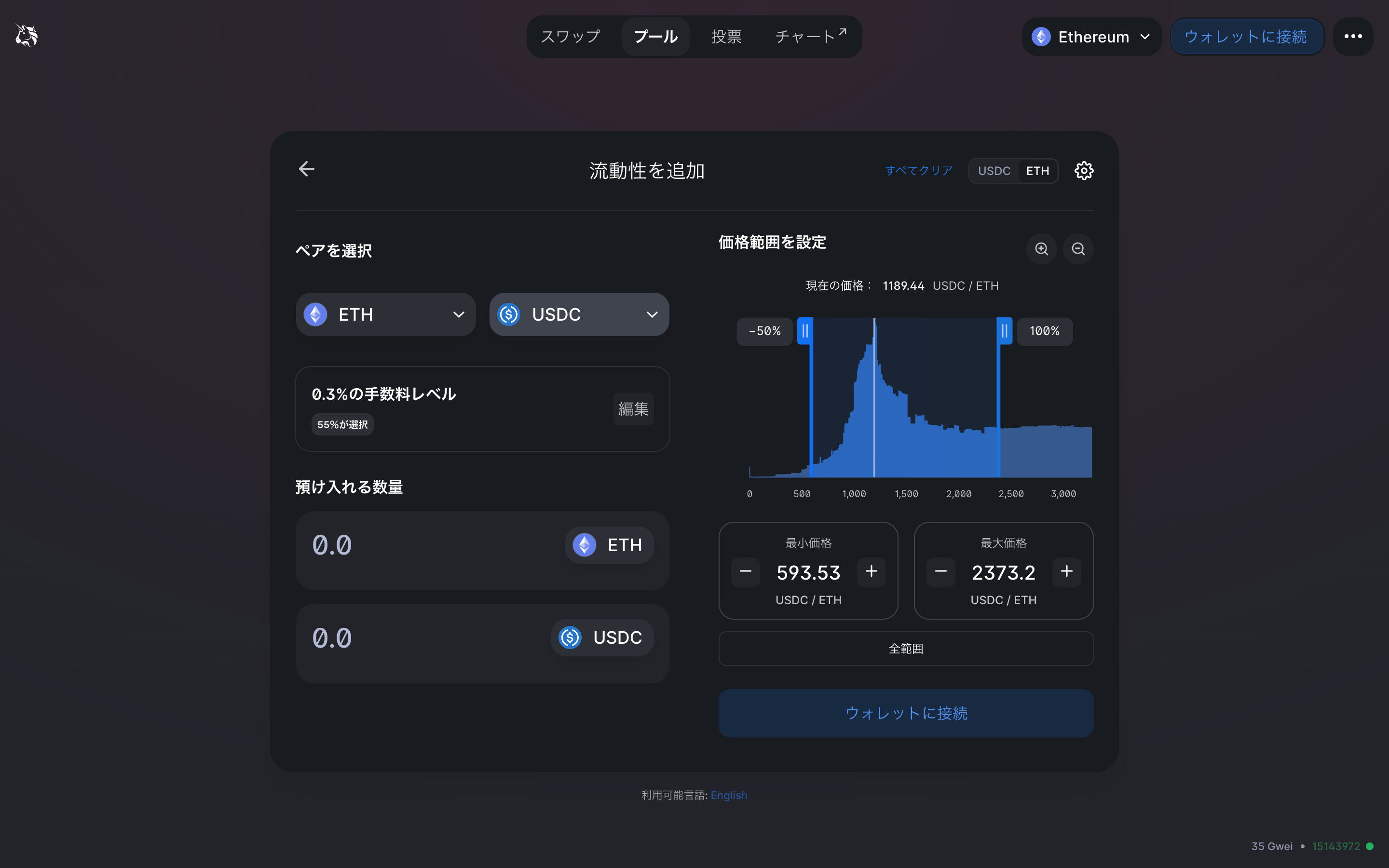Switch price denomination to USDC

click(994, 171)
